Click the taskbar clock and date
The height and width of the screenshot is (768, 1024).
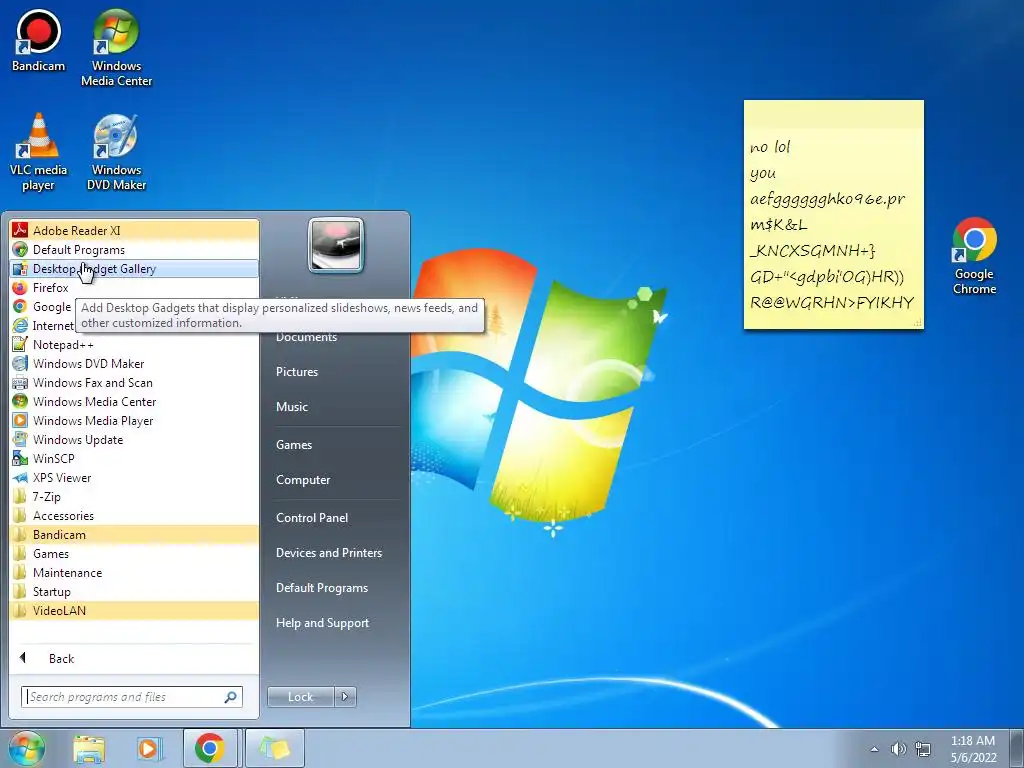click(973, 748)
